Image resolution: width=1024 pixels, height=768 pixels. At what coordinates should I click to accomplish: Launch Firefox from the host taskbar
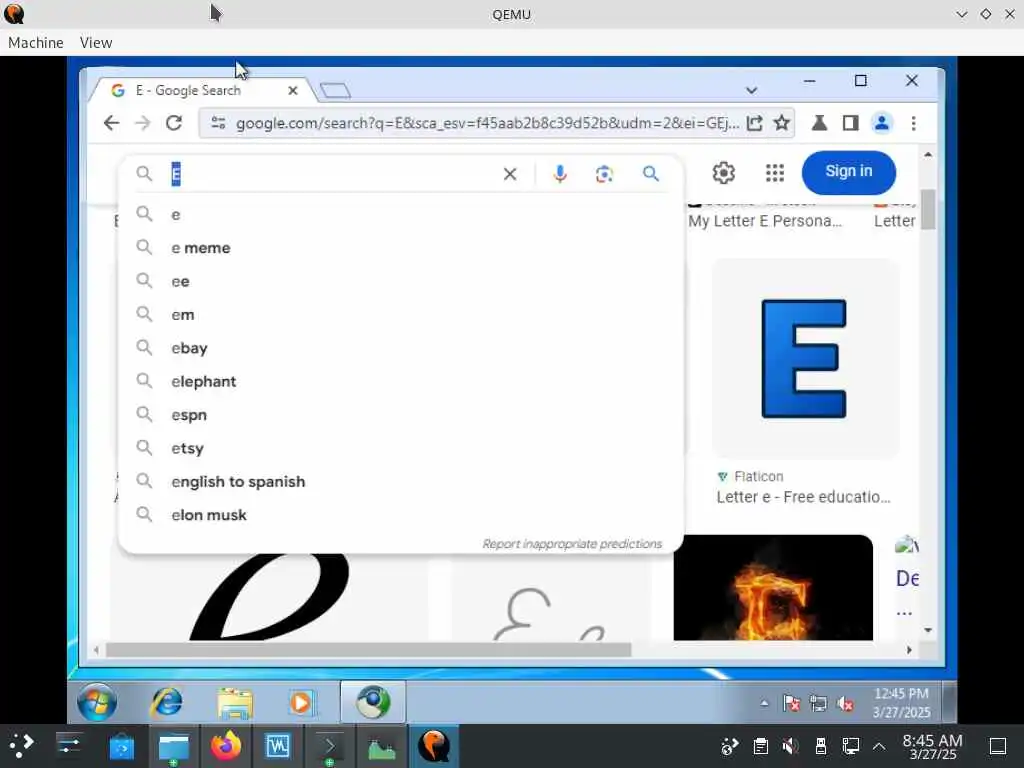[226, 746]
